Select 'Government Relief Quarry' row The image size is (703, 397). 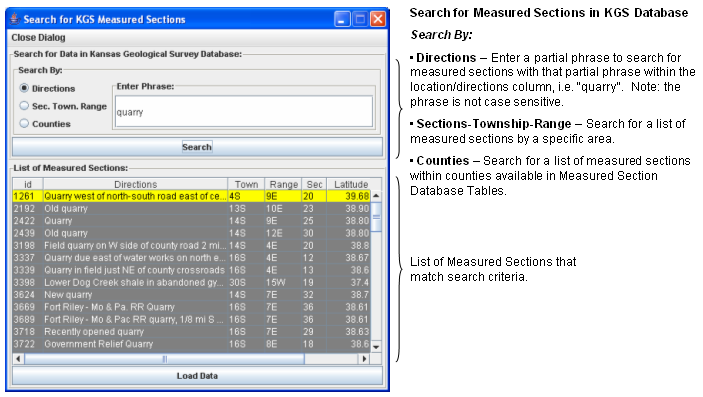(x=191, y=344)
